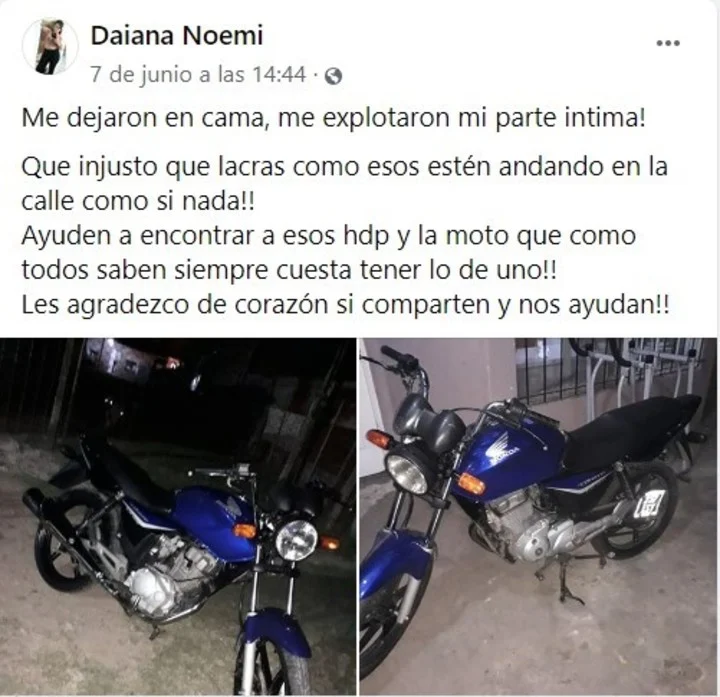Click the public globe privacy icon

click(333, 76)
